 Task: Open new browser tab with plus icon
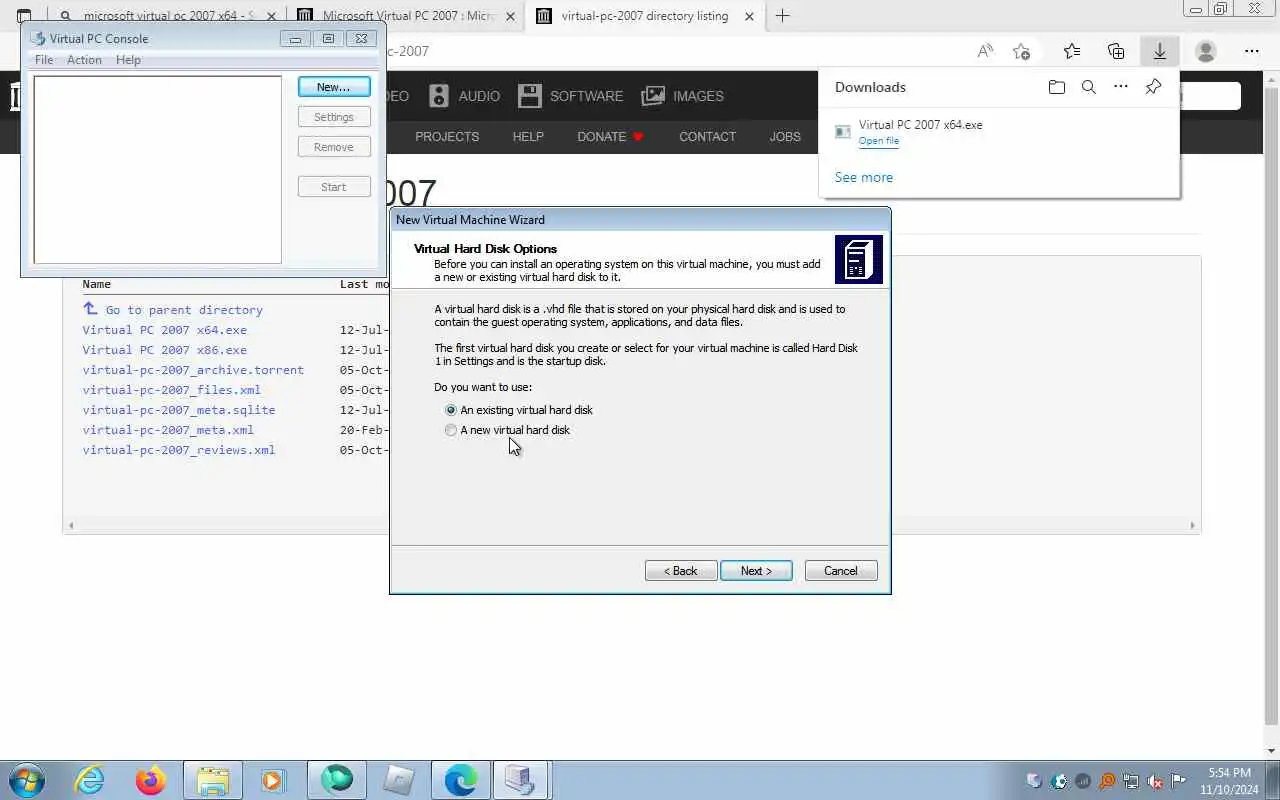tap(783, 15)
